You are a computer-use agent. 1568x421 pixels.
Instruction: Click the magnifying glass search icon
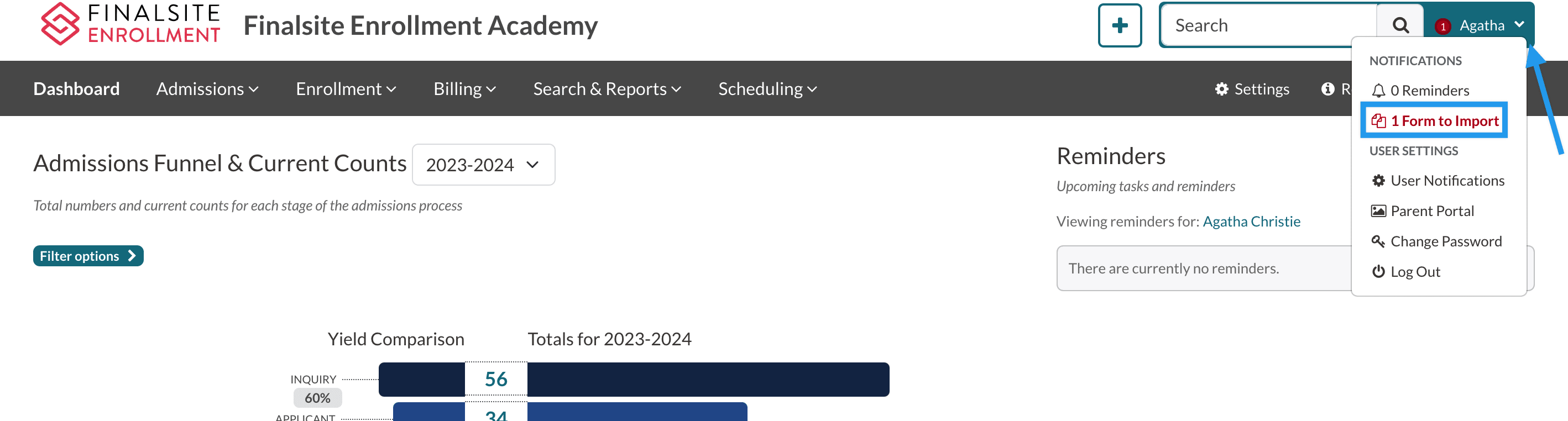tap(1400, 25)
